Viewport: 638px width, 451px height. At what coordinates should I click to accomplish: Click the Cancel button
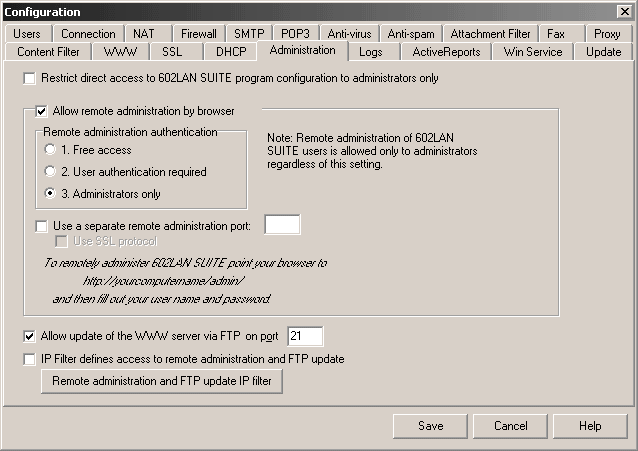click(511, 426)
